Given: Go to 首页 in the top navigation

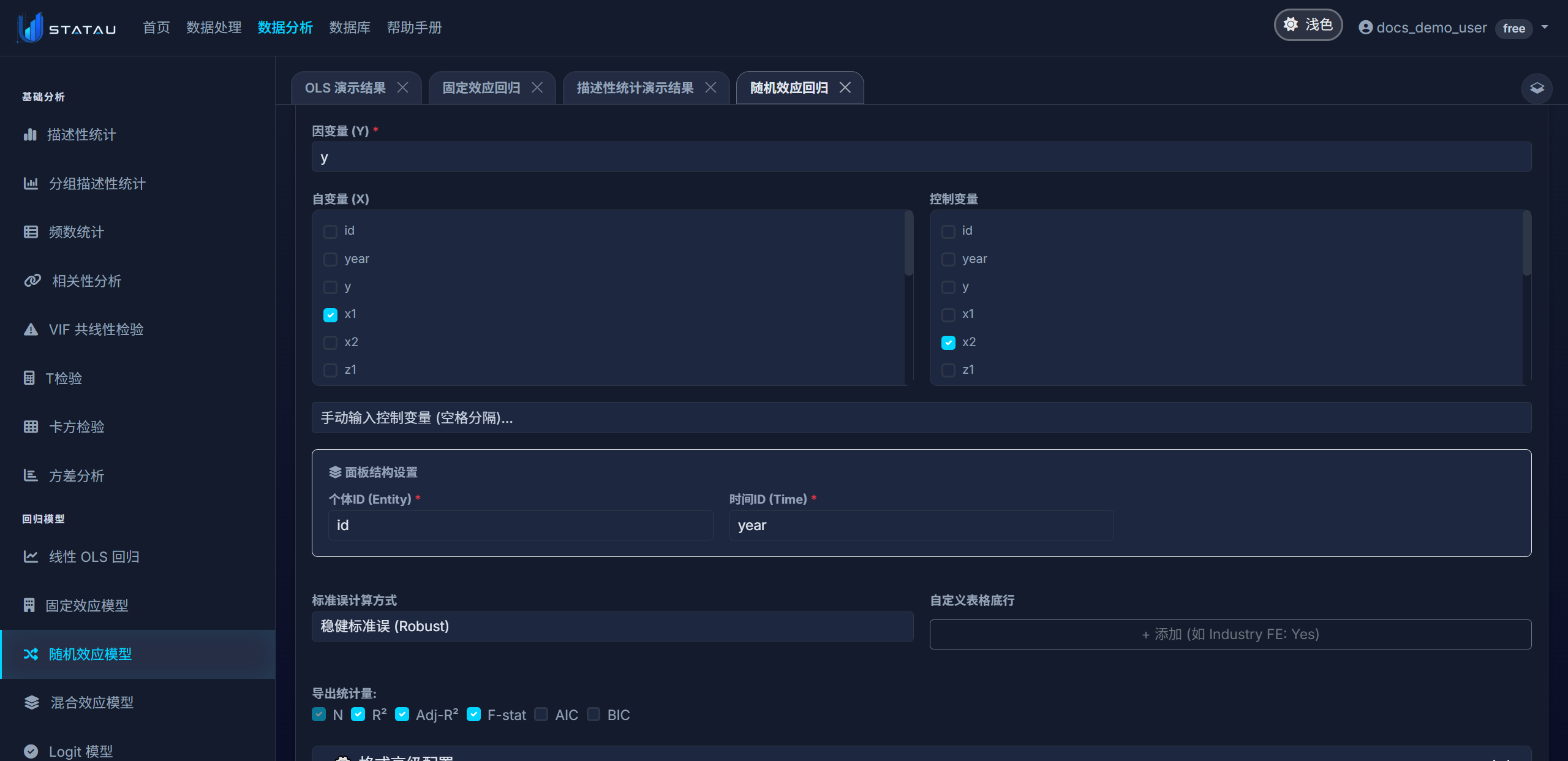Looking at the screenshot, I should click(156, 28).
